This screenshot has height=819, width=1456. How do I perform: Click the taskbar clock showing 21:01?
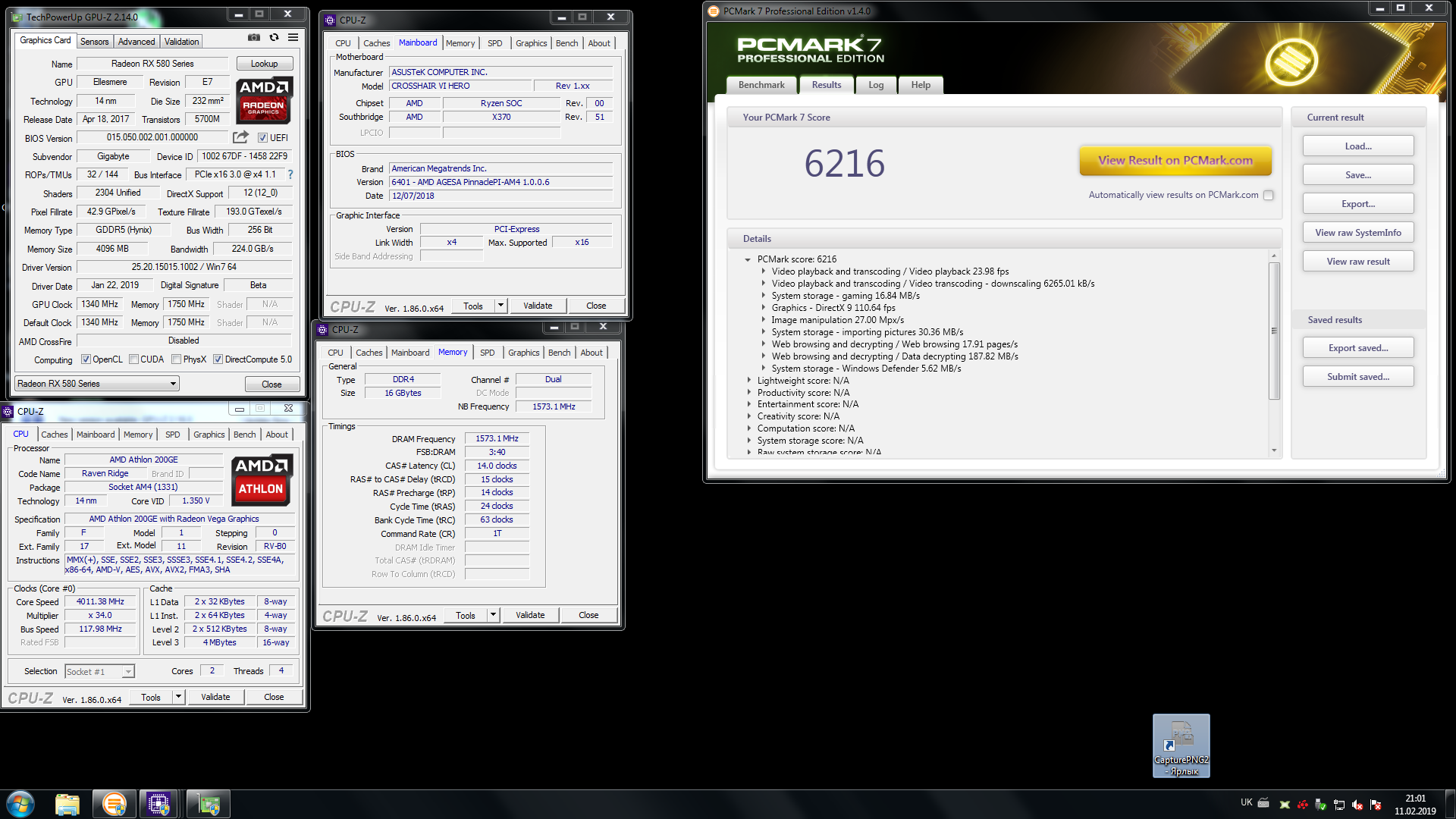[1415, 805]
